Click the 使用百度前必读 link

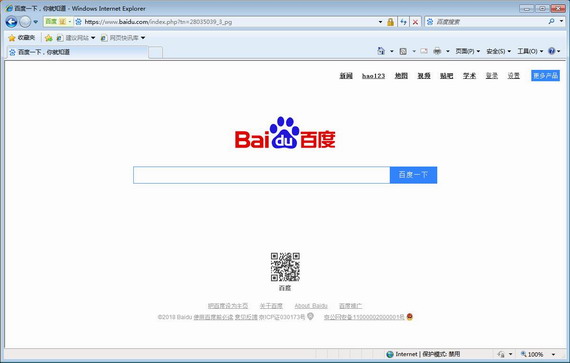coord(213,317)
